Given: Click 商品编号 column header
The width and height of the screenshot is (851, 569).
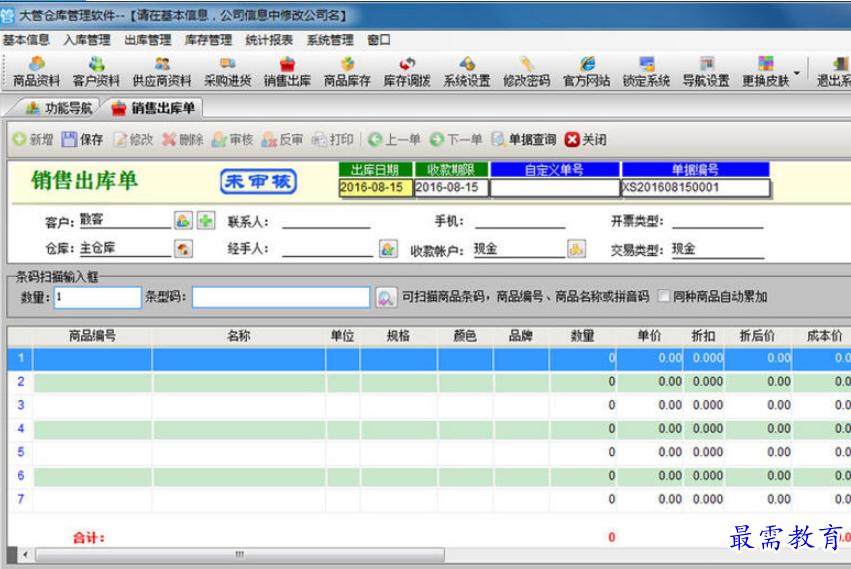Looking at the screenshot, I should tap(92, 336).
